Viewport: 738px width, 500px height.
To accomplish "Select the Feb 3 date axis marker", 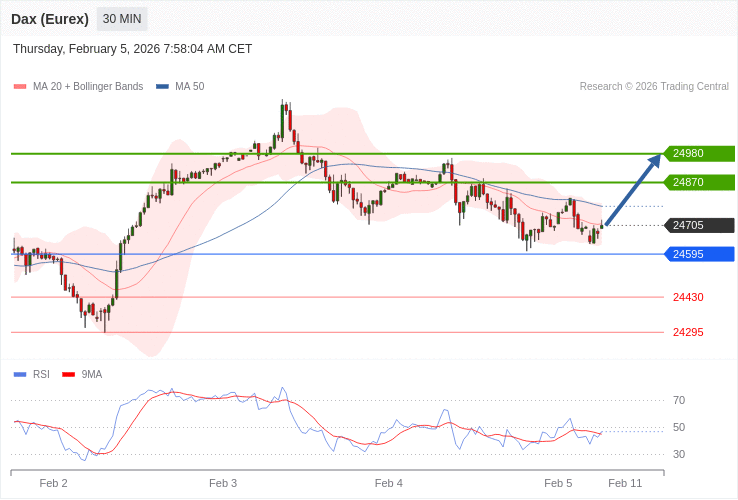I will pos(223,483).
